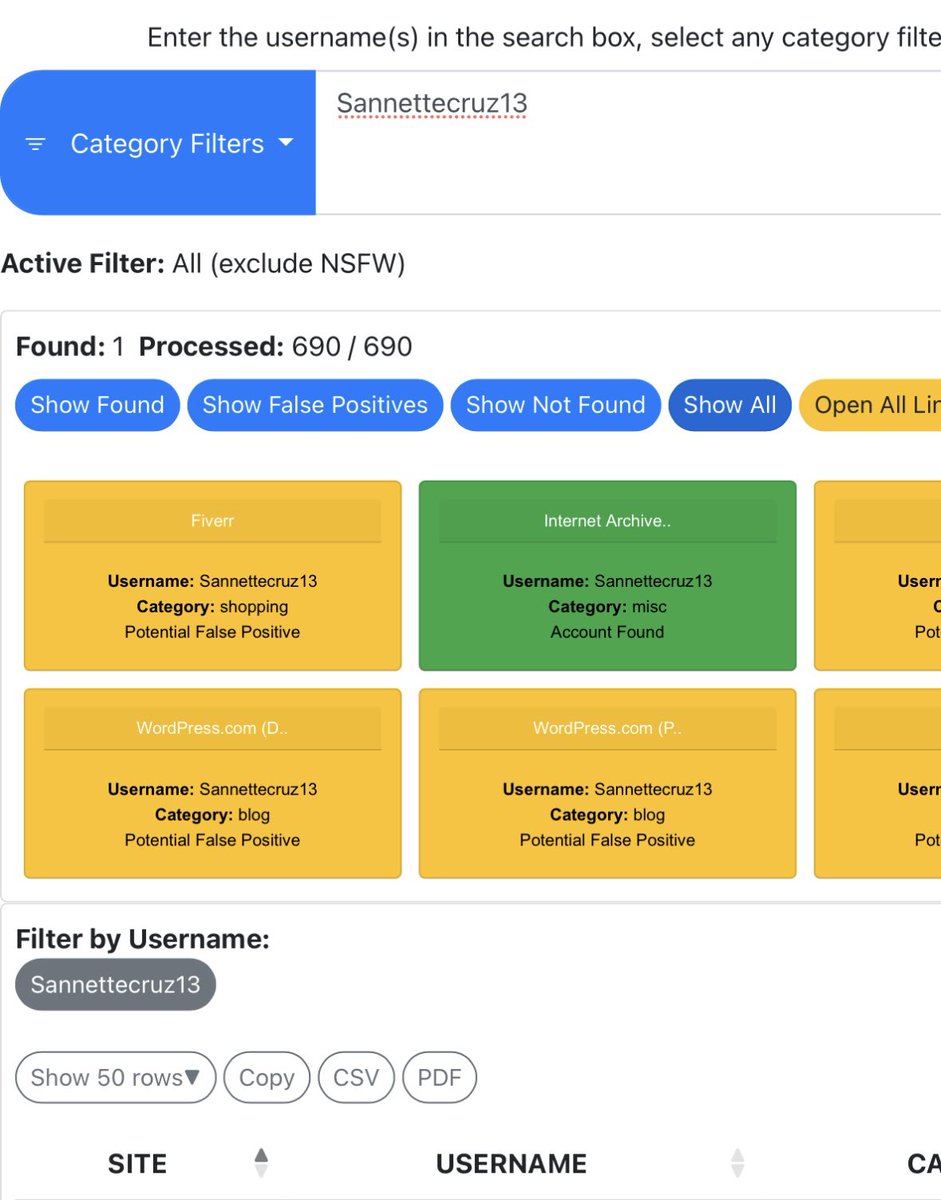The width and height of the screenshot is (941, 1200).
Task: Sort table by USERNAME column arrows
Action: point(737,1162)
